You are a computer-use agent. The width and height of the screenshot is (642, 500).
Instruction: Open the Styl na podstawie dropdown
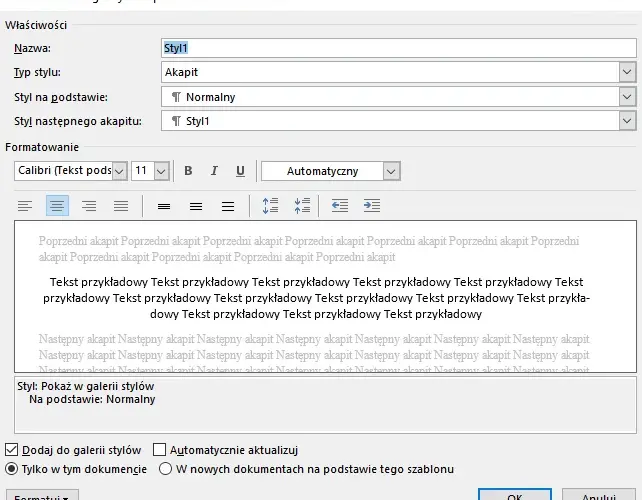[x=627, y=97]
